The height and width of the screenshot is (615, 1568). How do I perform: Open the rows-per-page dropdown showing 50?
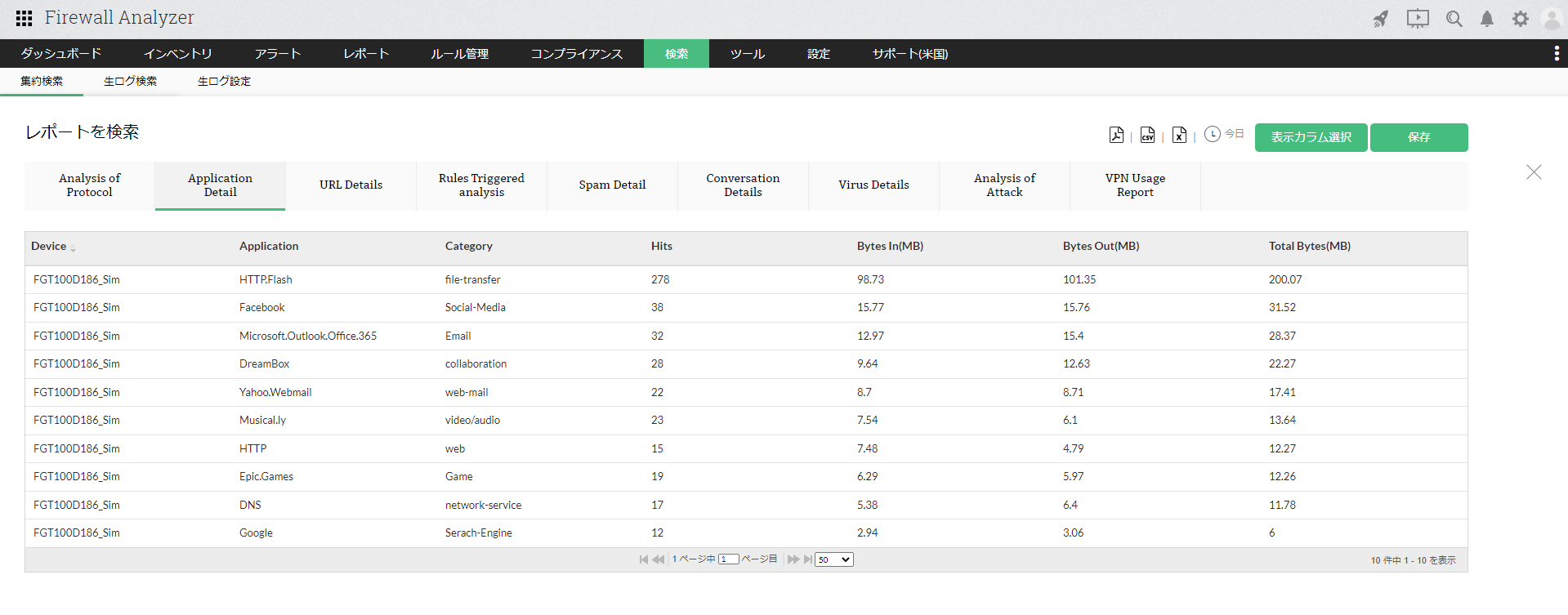tap(834, 559)
